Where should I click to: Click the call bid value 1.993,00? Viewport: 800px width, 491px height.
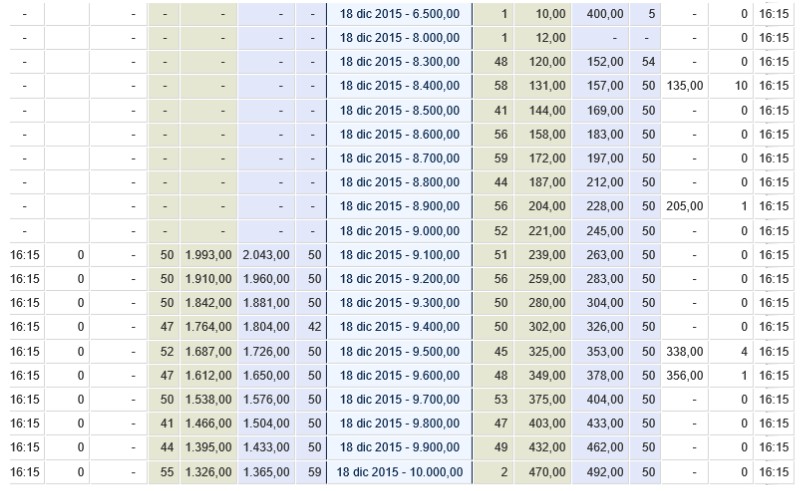click(208, 255)
